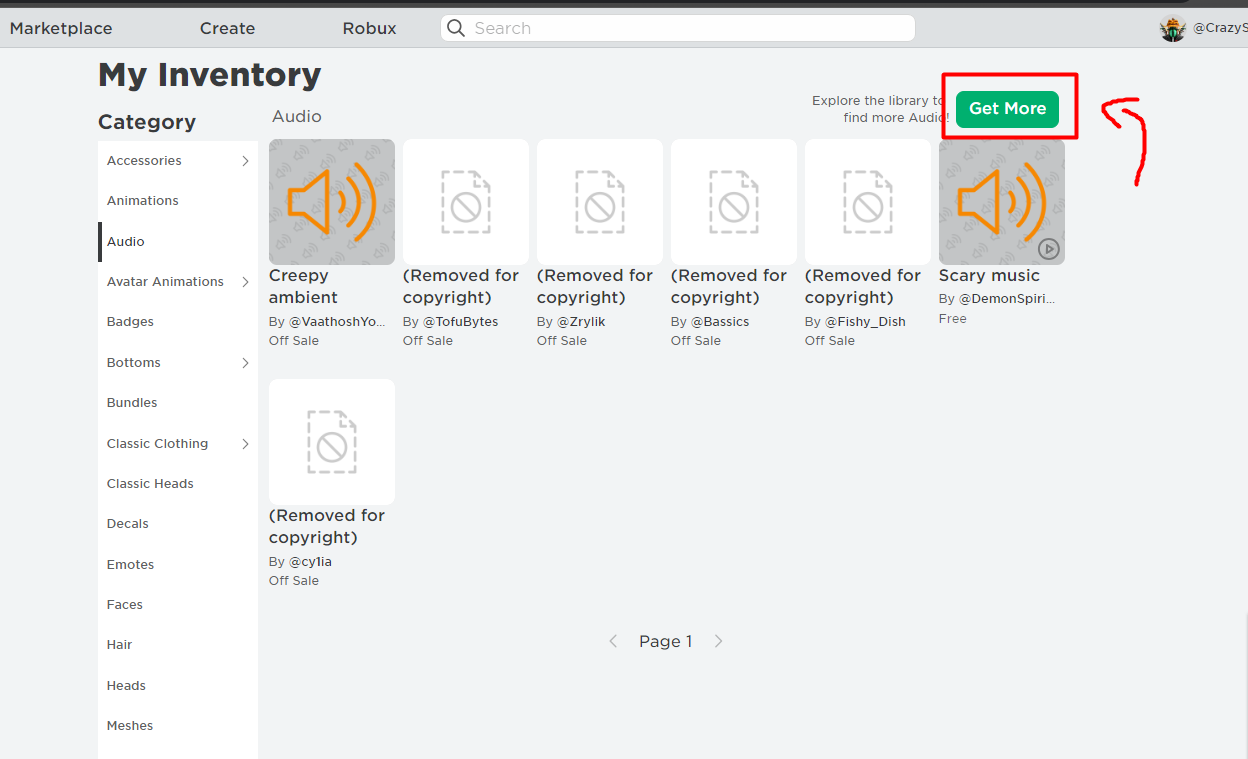
Task: Expand the Avatar Animations category arrow
Action: [245, 282]
